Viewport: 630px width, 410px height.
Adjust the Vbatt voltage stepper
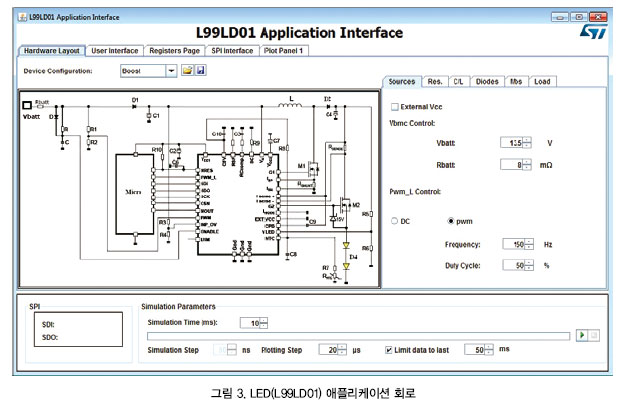527,143
